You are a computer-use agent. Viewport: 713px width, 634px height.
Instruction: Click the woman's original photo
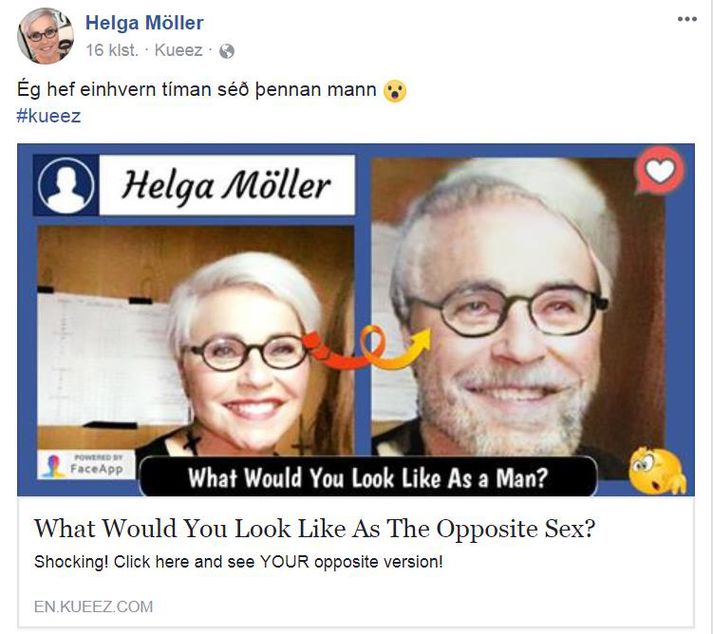[x=196, y=340]
